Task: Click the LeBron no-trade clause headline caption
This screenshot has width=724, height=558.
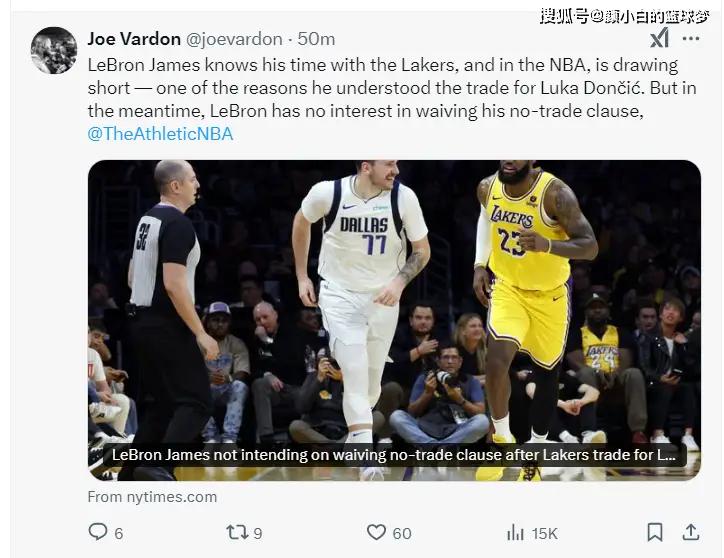Action: pyautogui.click(x=394, y=454)
